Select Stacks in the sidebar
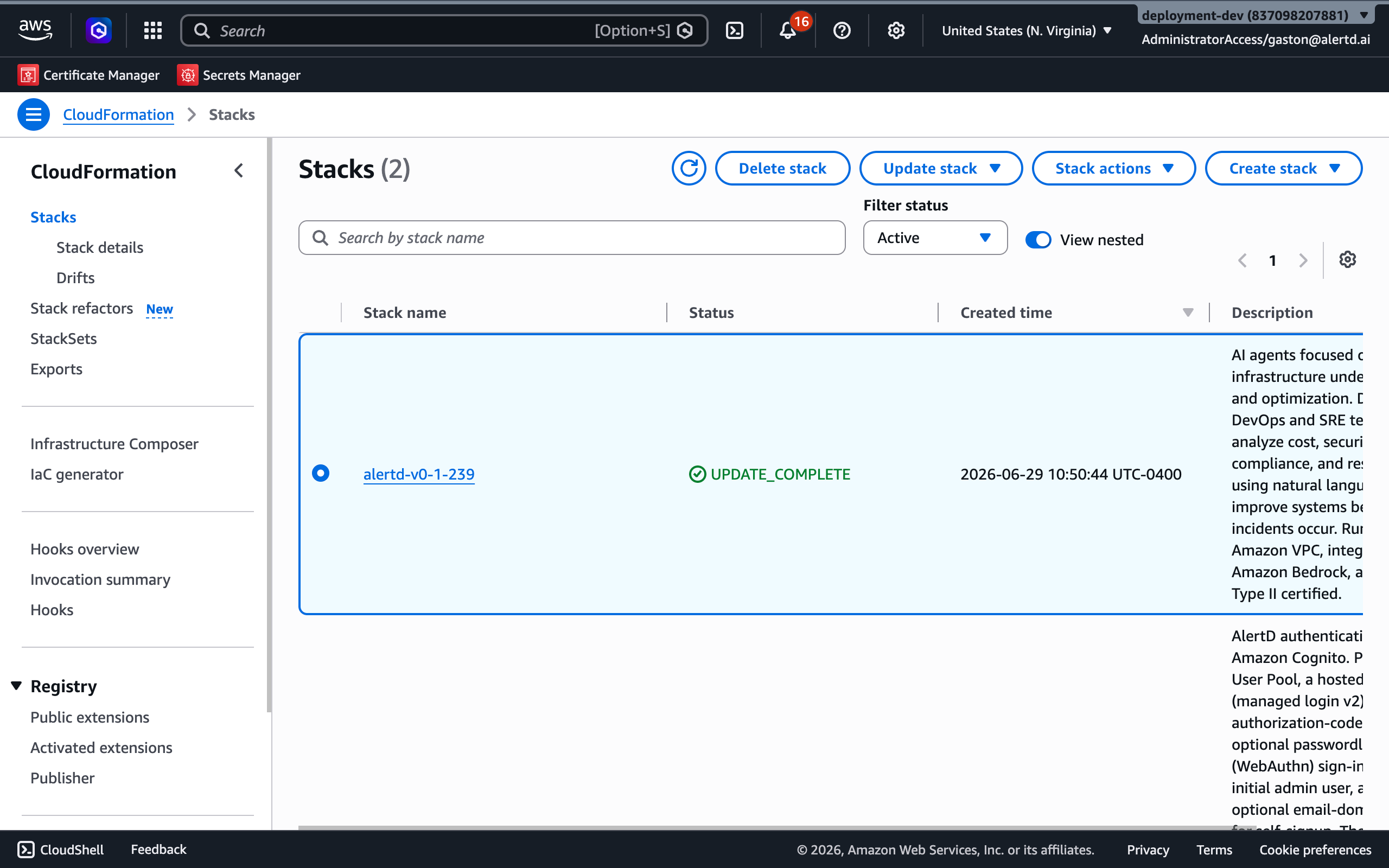Image resolution: width=1389 pixels, height=868 pixels. [x=53, y=217]
